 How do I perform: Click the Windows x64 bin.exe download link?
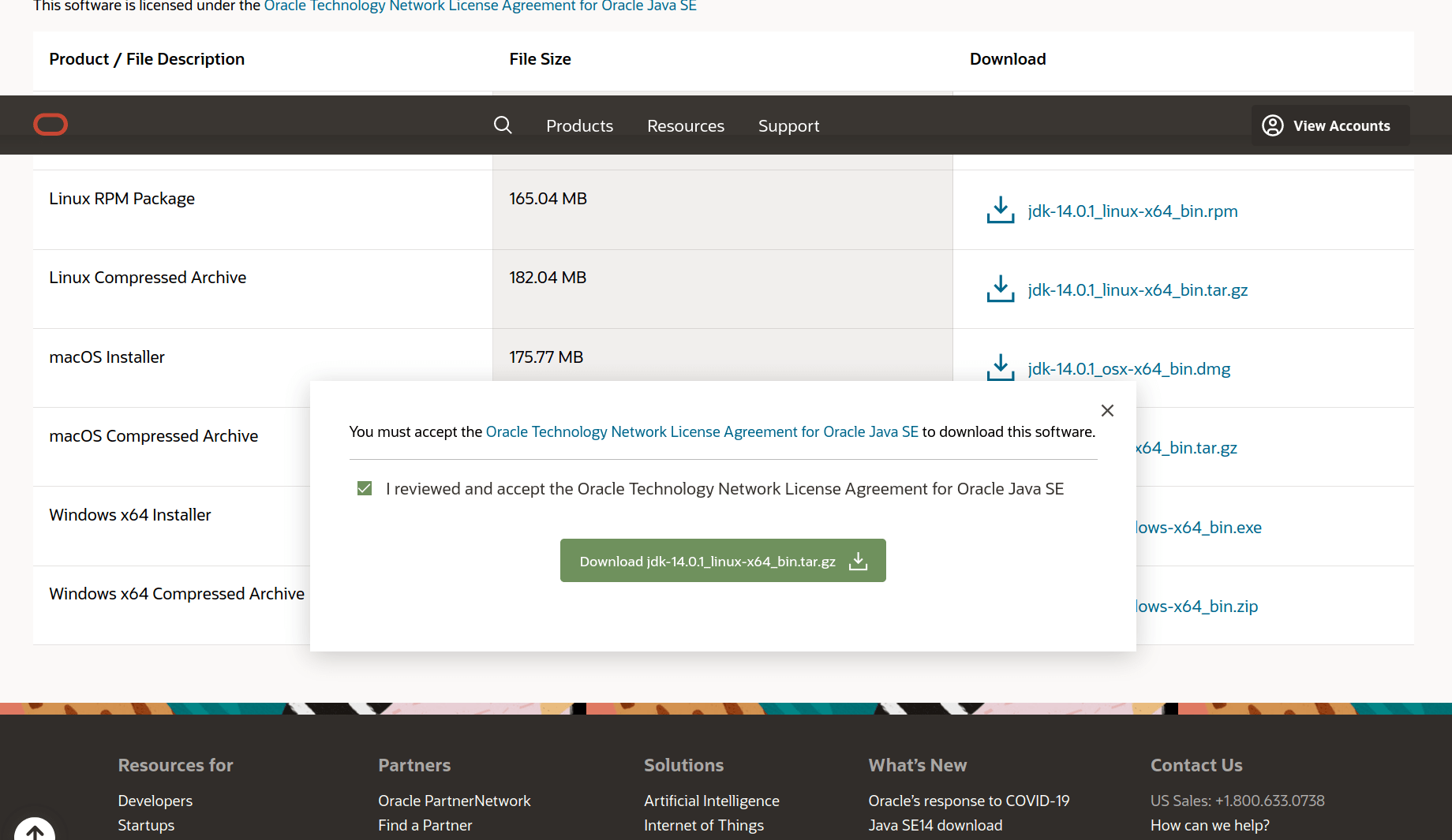point(1199,528)
